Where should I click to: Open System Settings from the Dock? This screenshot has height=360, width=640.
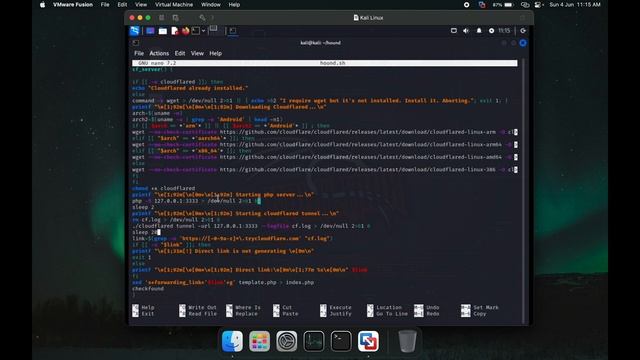(x=287, y=341)
